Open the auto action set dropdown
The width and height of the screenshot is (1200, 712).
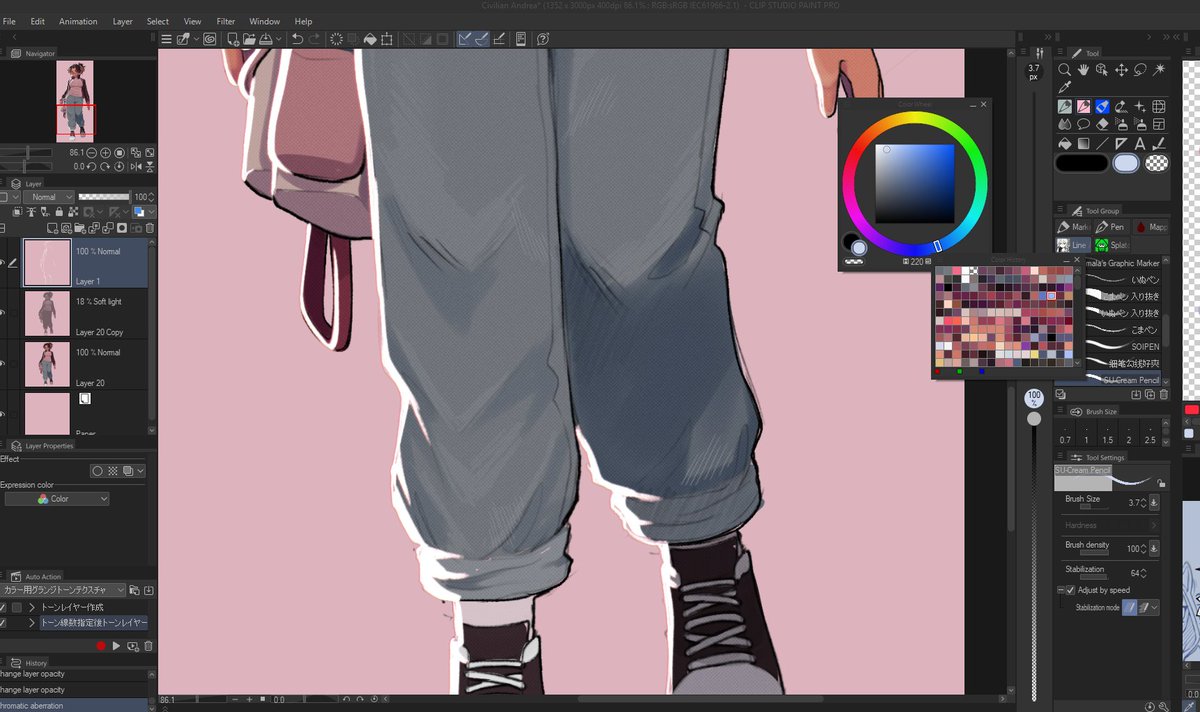pos(64,590)
